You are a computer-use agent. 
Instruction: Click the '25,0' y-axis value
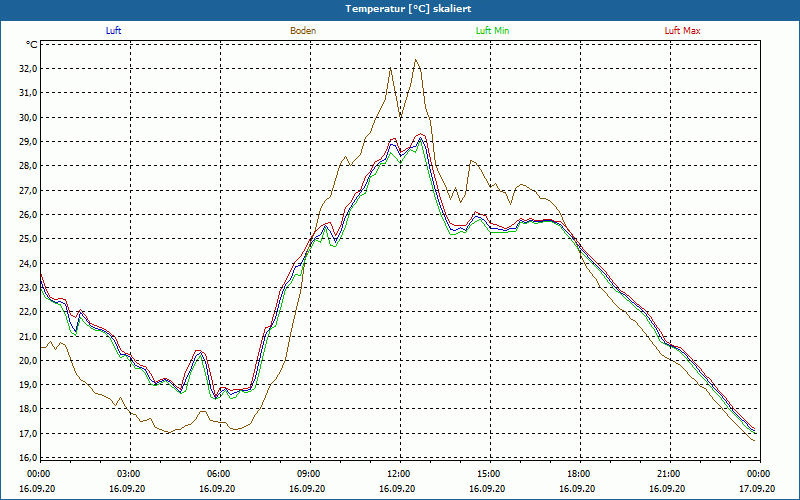click(x=29, y=239)
